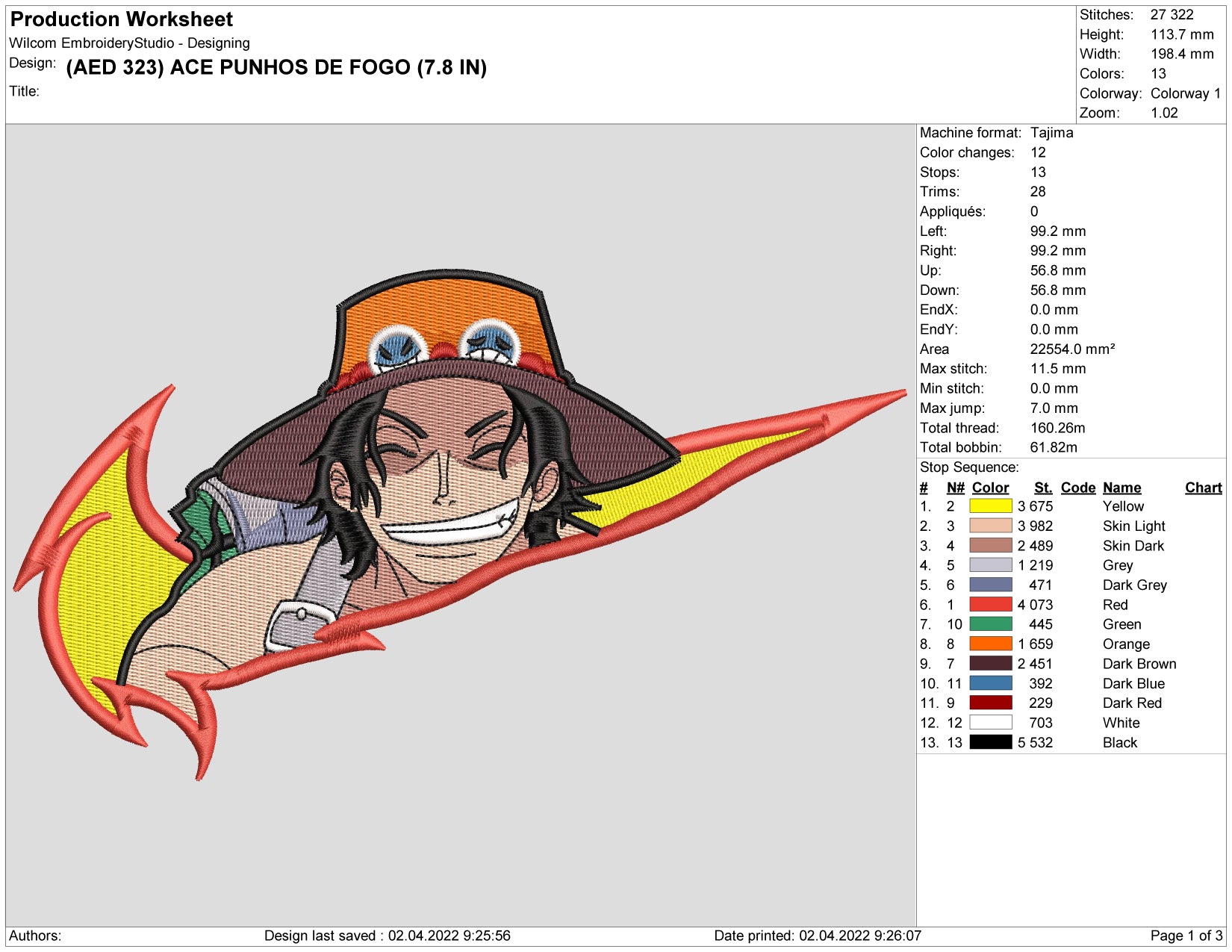Click the Name column header
The image size is (1232, 952).
tap(1121, 488)
